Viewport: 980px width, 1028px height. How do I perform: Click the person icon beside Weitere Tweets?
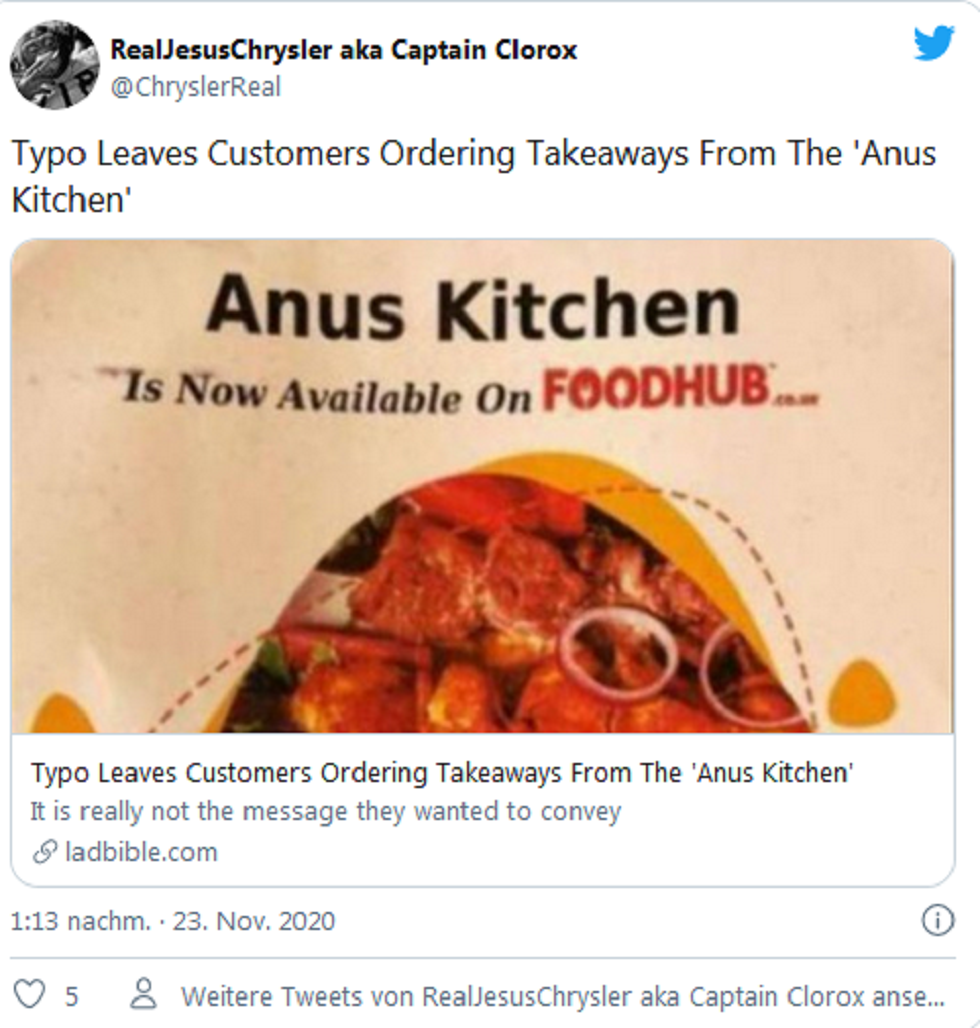click(144, 995)
